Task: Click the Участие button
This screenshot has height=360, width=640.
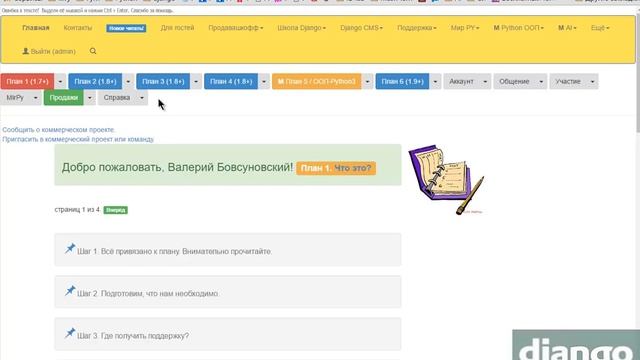Action: [x=568, y=81]
